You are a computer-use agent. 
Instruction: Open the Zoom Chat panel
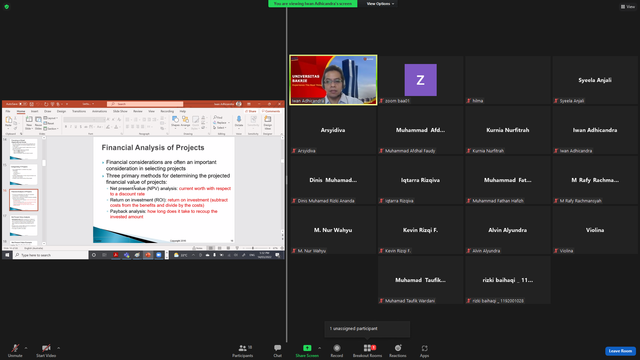pos(278,350)
